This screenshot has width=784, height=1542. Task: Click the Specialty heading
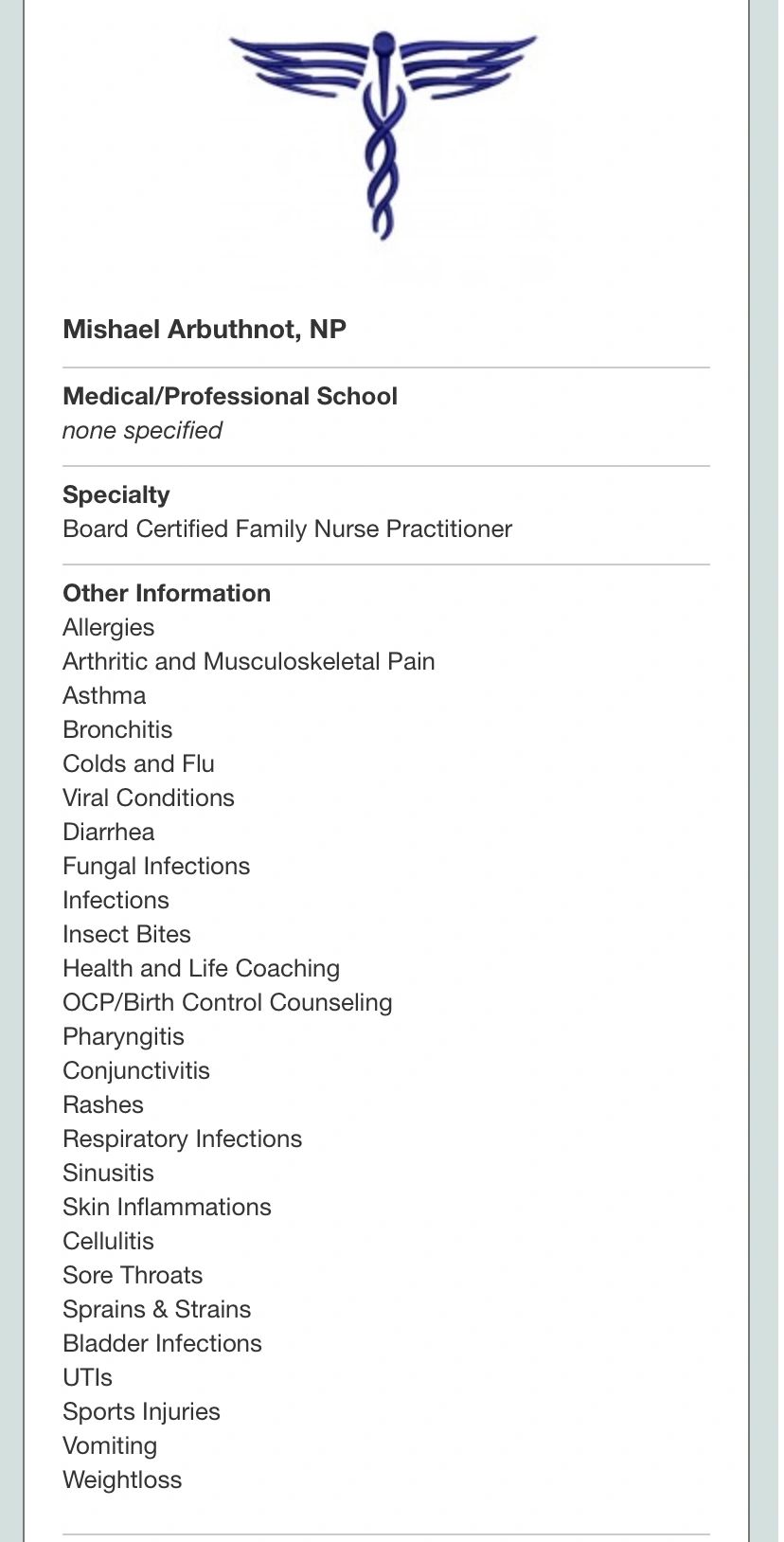(x=116, y=494)
